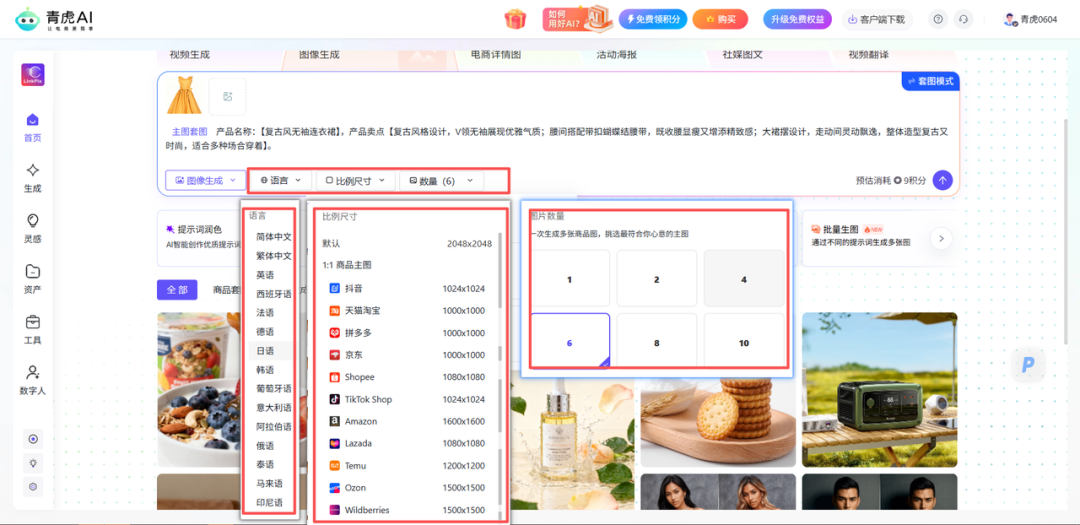Select the Ozon size preset
Screen dimensions: 1080x525
point(407,488)
